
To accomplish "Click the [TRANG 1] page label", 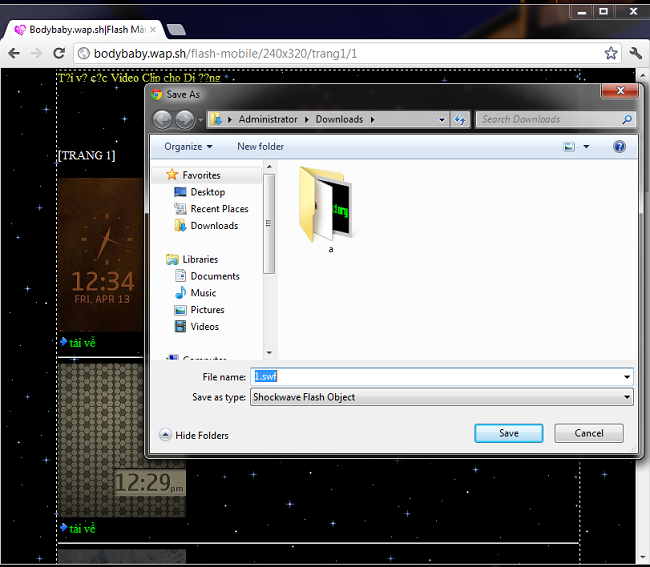I will [x=87, y=155].
